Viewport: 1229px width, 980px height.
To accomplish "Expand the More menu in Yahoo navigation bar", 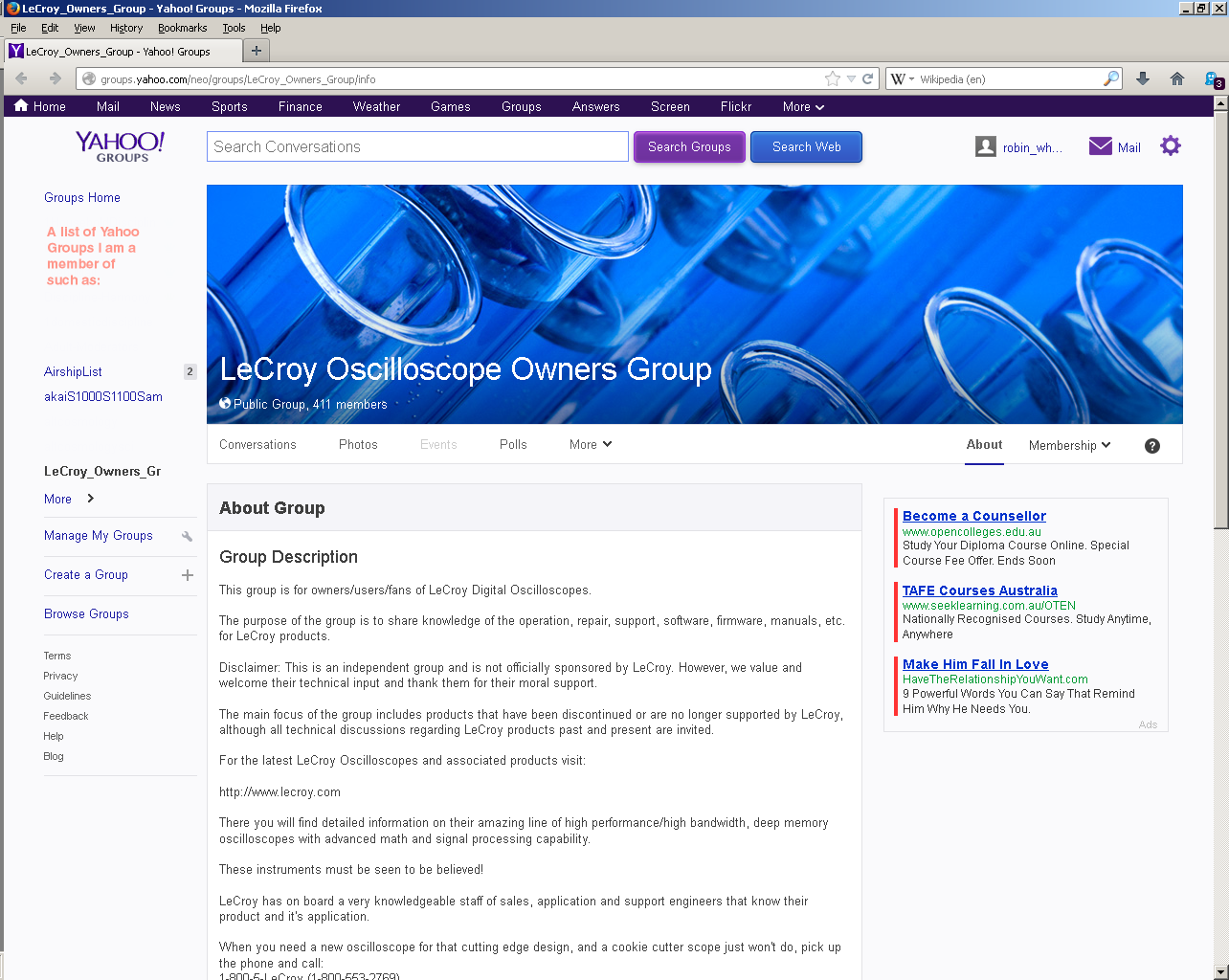I will (x=803, y=107).
